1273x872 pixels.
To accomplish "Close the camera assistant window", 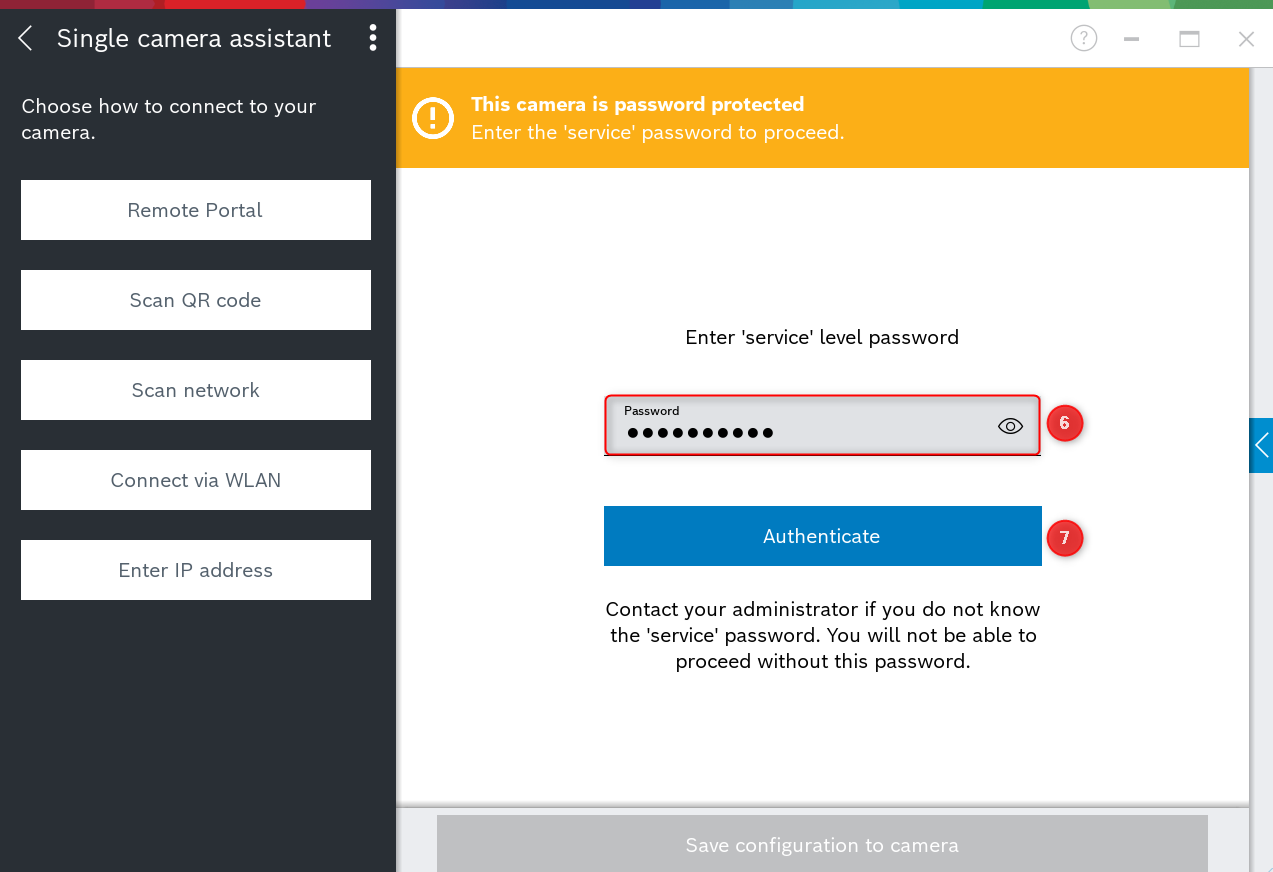I will coord(1246,39).
